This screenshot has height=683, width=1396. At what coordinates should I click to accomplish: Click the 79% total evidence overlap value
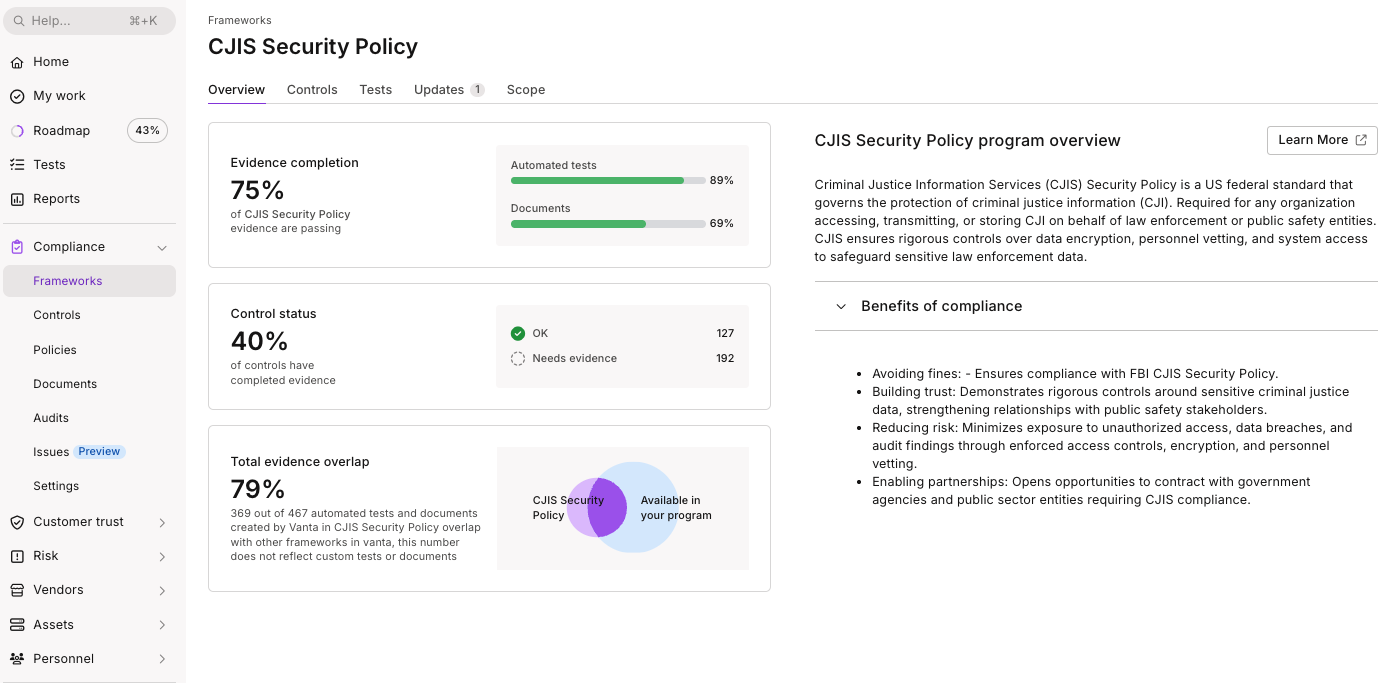(x=258, y=489)
